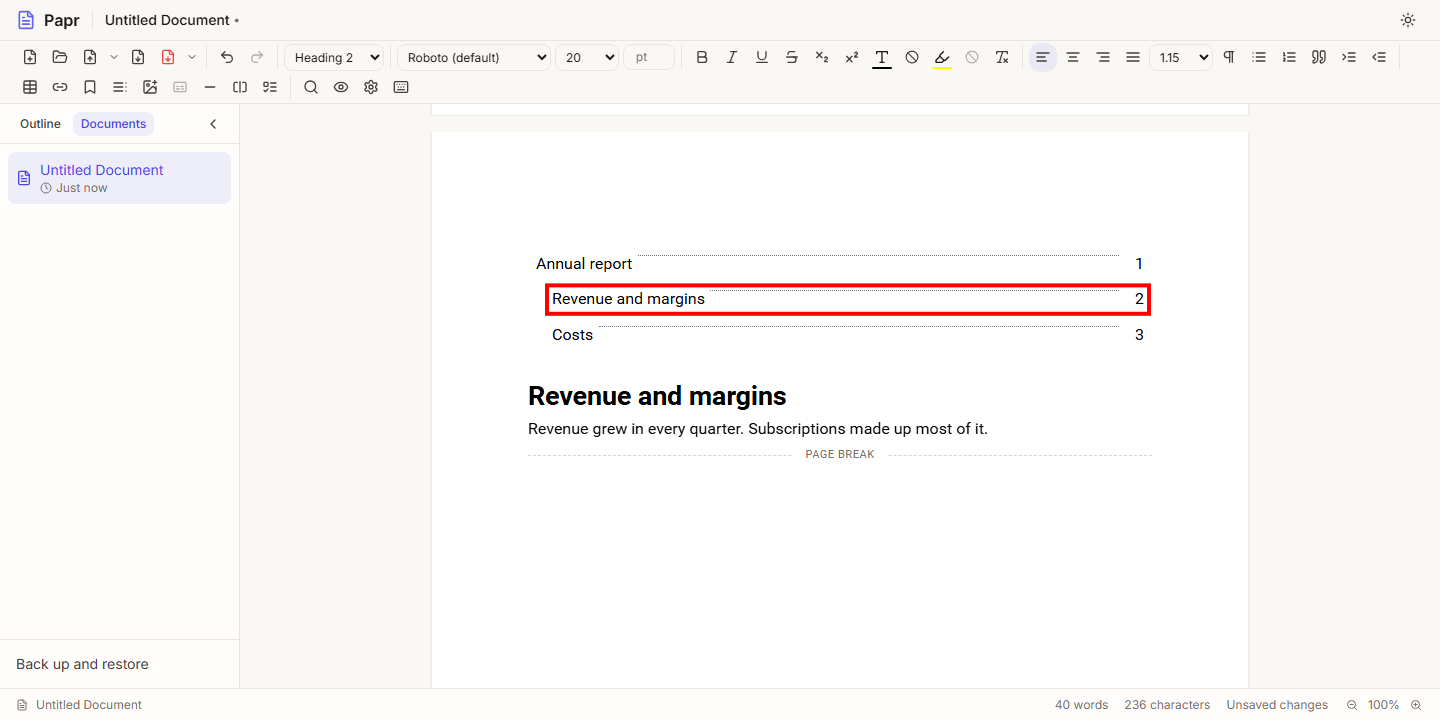Add a bookmark
Image resolution: width=1440 pixels, height=720 pixels.
90,87
